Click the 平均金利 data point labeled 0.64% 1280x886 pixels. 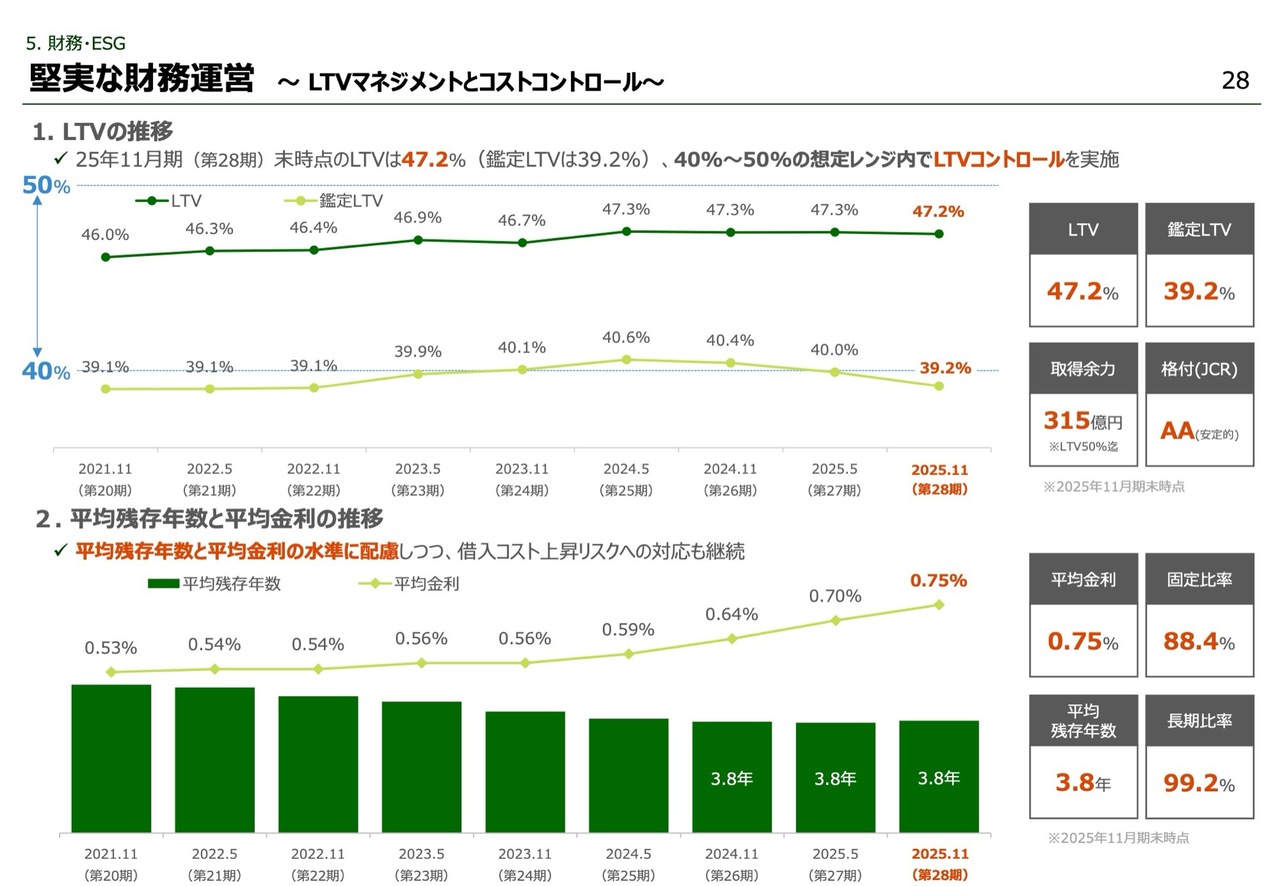coord(731,638)
